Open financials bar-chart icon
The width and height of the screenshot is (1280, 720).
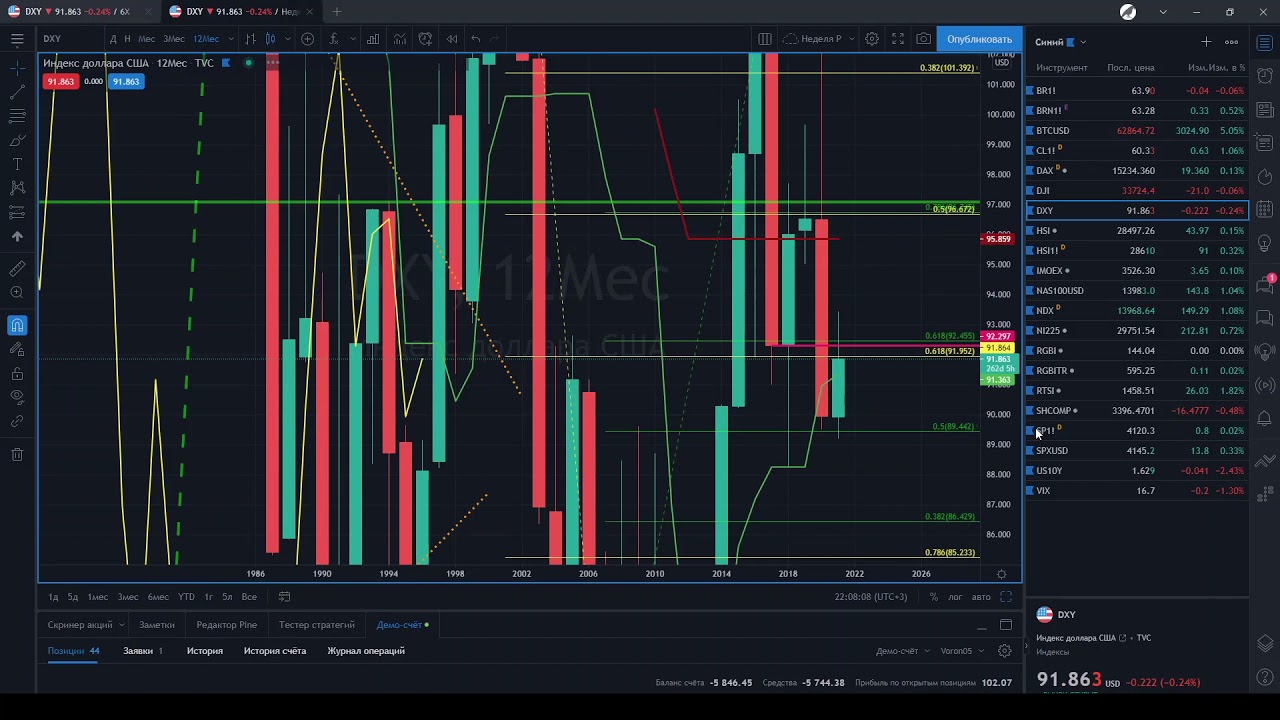click(x=373, y=39)
